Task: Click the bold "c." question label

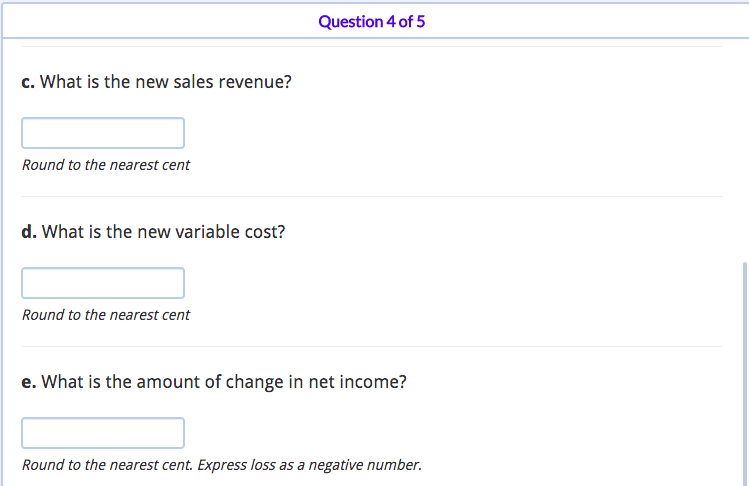Action: pos(28,82)
